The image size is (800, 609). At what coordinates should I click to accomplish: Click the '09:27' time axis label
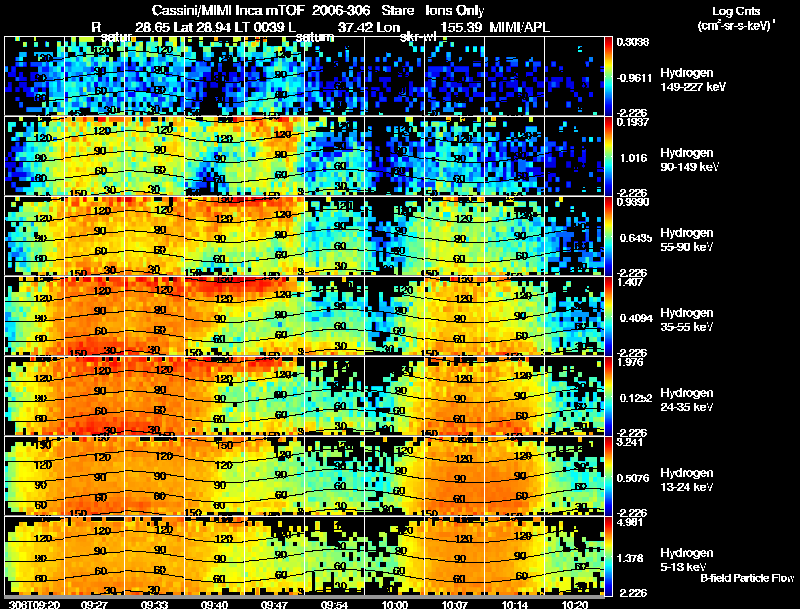pos(94,604)
